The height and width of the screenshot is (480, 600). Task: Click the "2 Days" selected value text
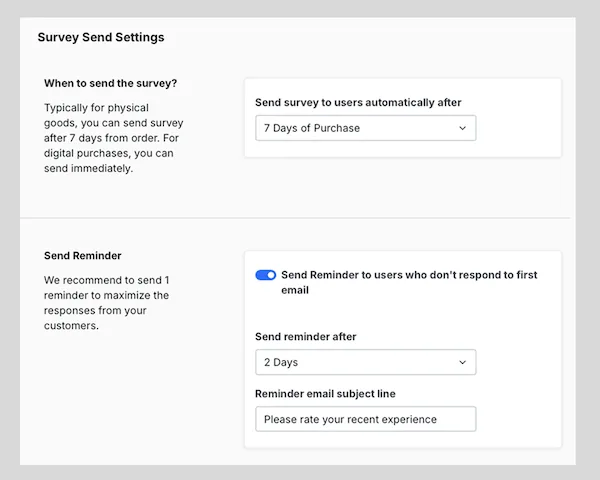[x=281, y=362]
